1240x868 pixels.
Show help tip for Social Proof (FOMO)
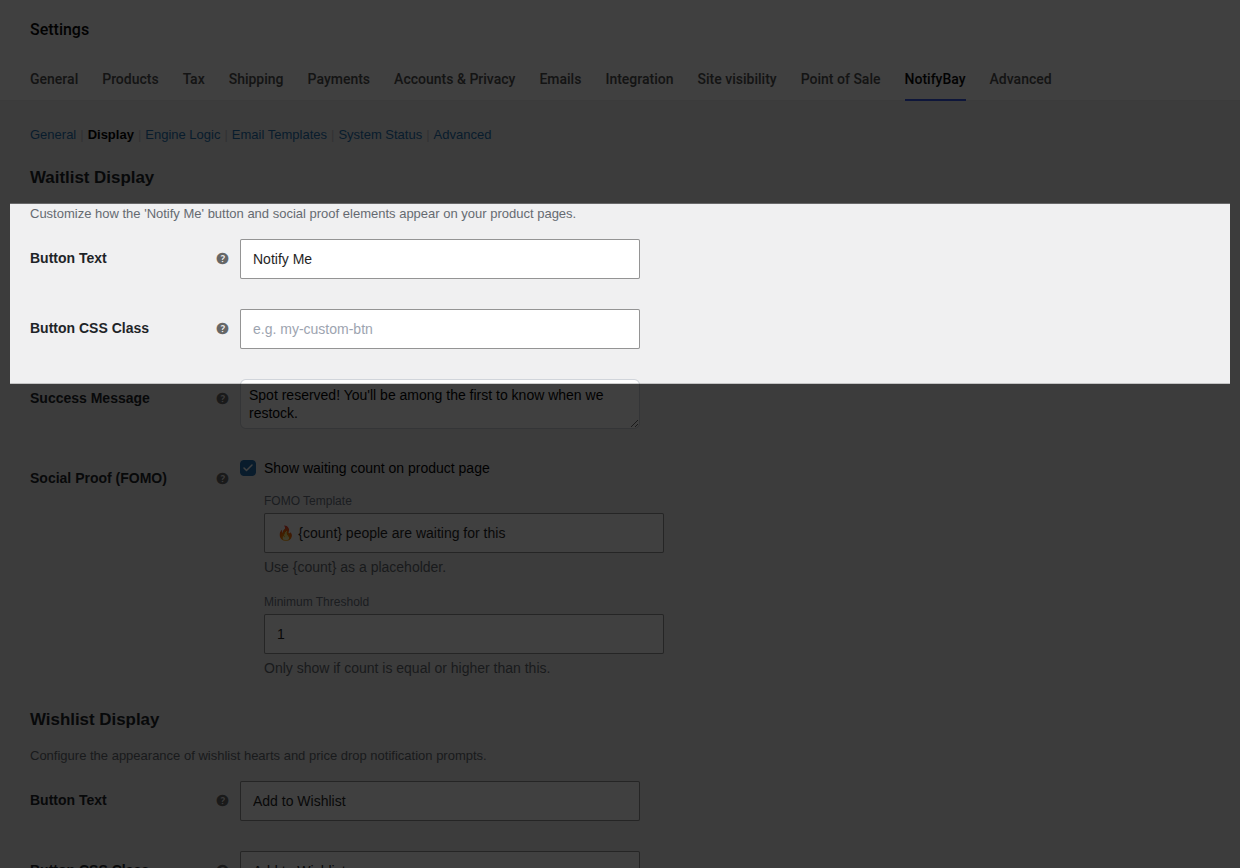(223, 478)
